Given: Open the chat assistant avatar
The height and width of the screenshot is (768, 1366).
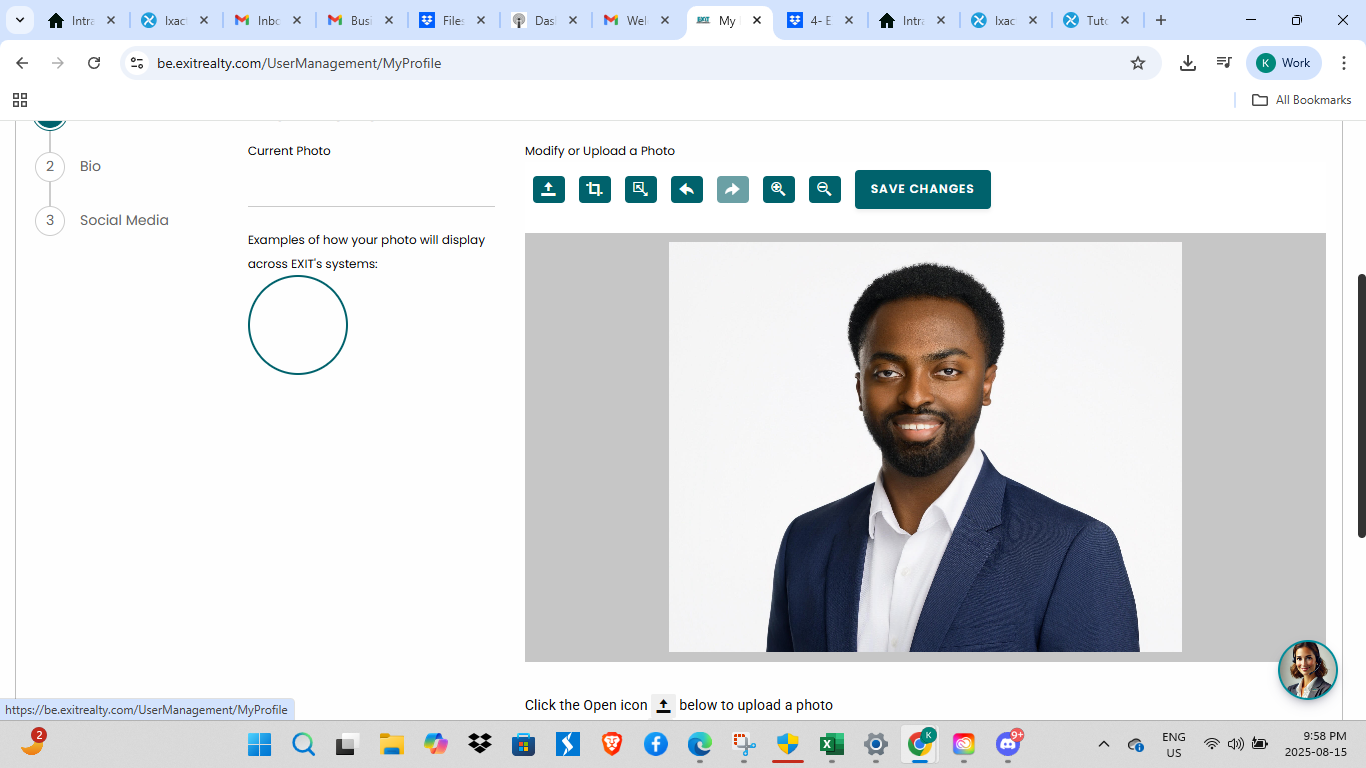Looking at the screenshot, I should [x=1307, y=670].
